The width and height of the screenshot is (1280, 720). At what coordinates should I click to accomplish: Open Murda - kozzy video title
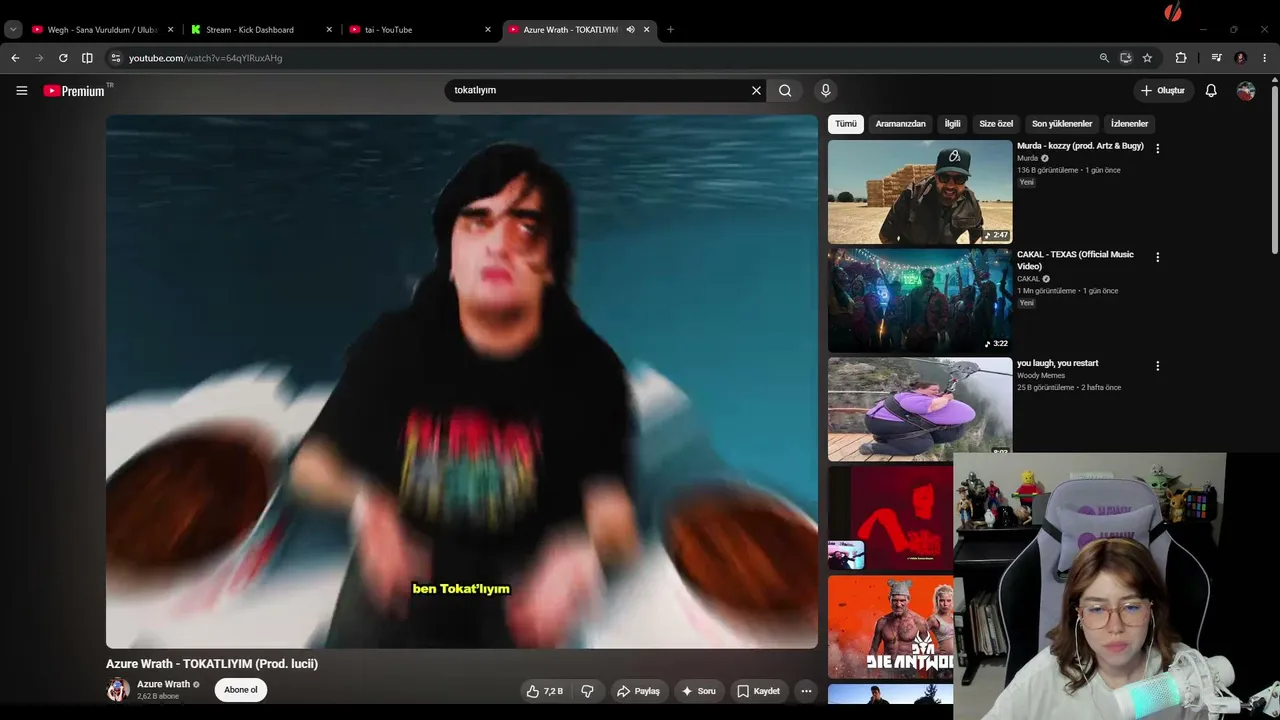coord(1080,146)
